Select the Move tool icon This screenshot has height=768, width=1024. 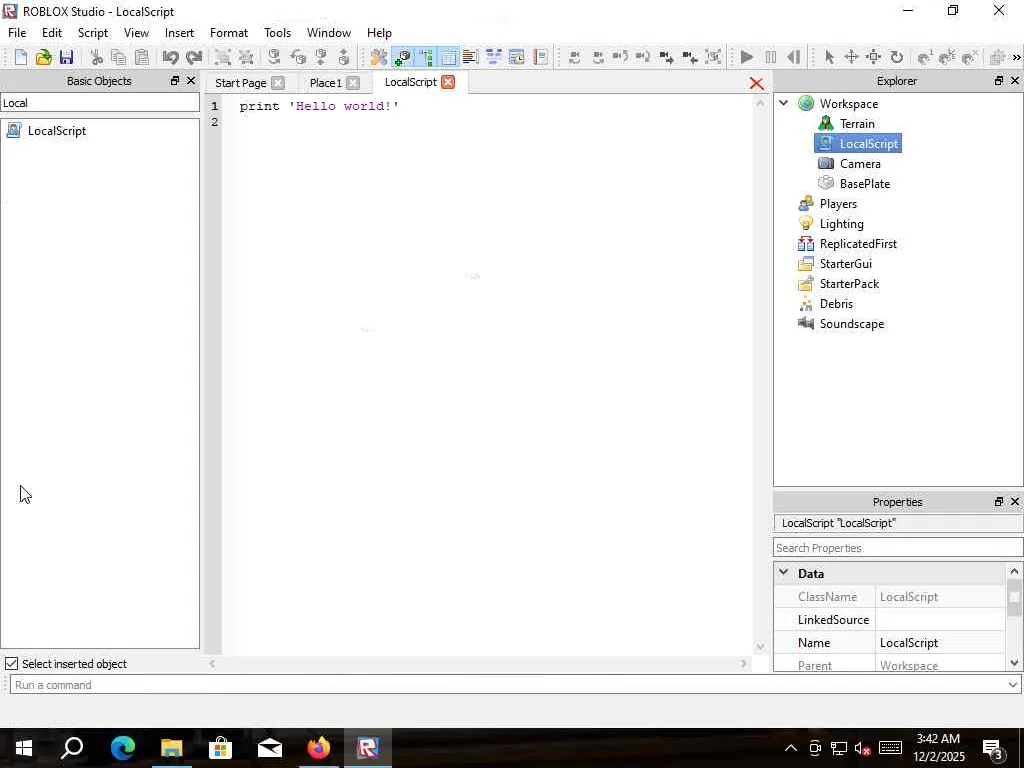coord(851,57)
